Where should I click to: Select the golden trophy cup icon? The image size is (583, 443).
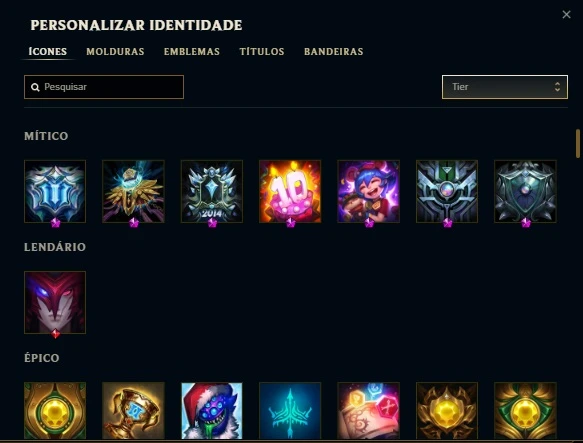(x=133, y=411)
